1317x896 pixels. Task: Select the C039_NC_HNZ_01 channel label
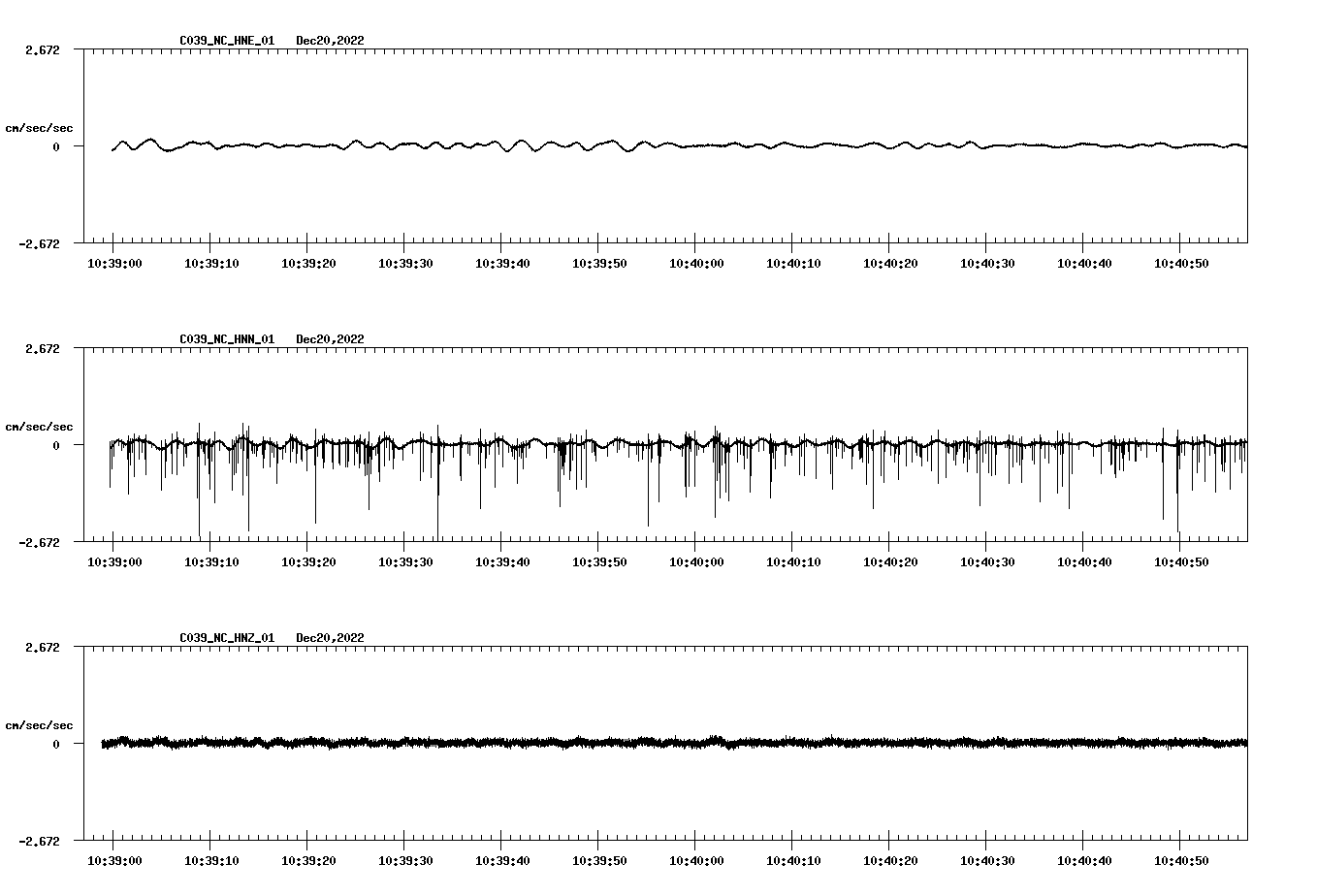pos(225,637)
